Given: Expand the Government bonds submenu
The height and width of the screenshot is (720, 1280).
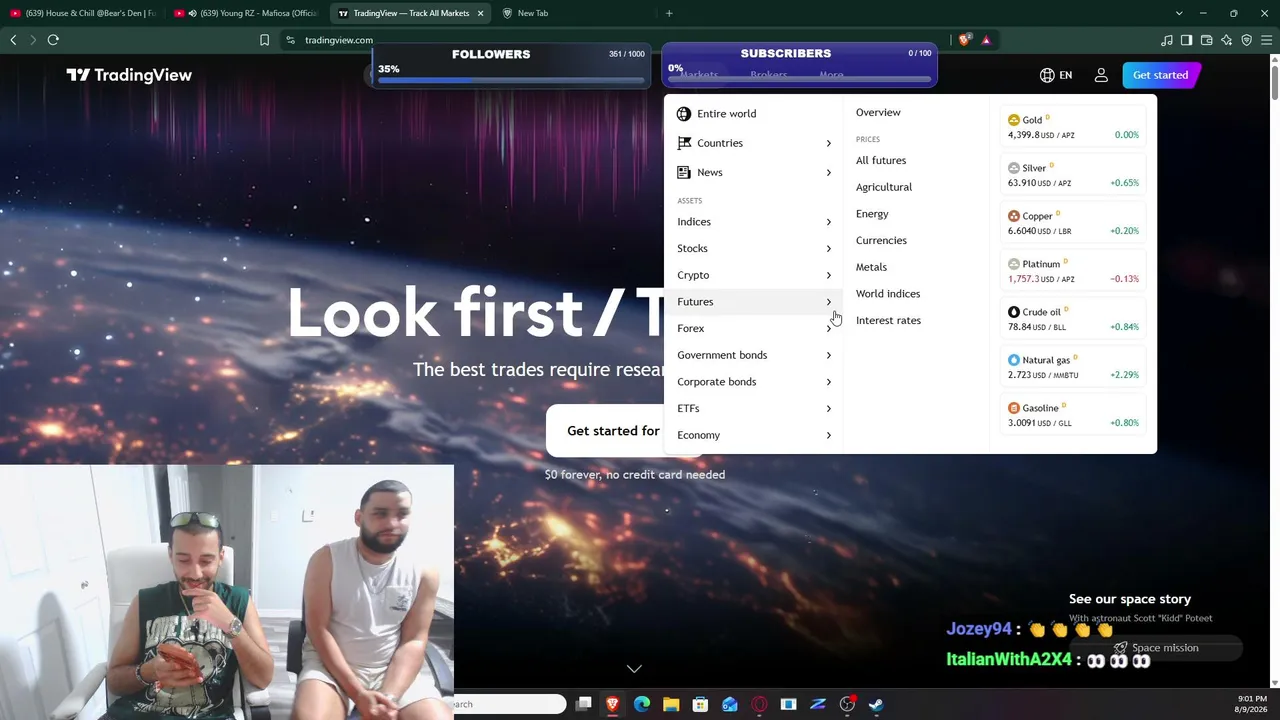Looking at the screenshot, I should [754, 355].
